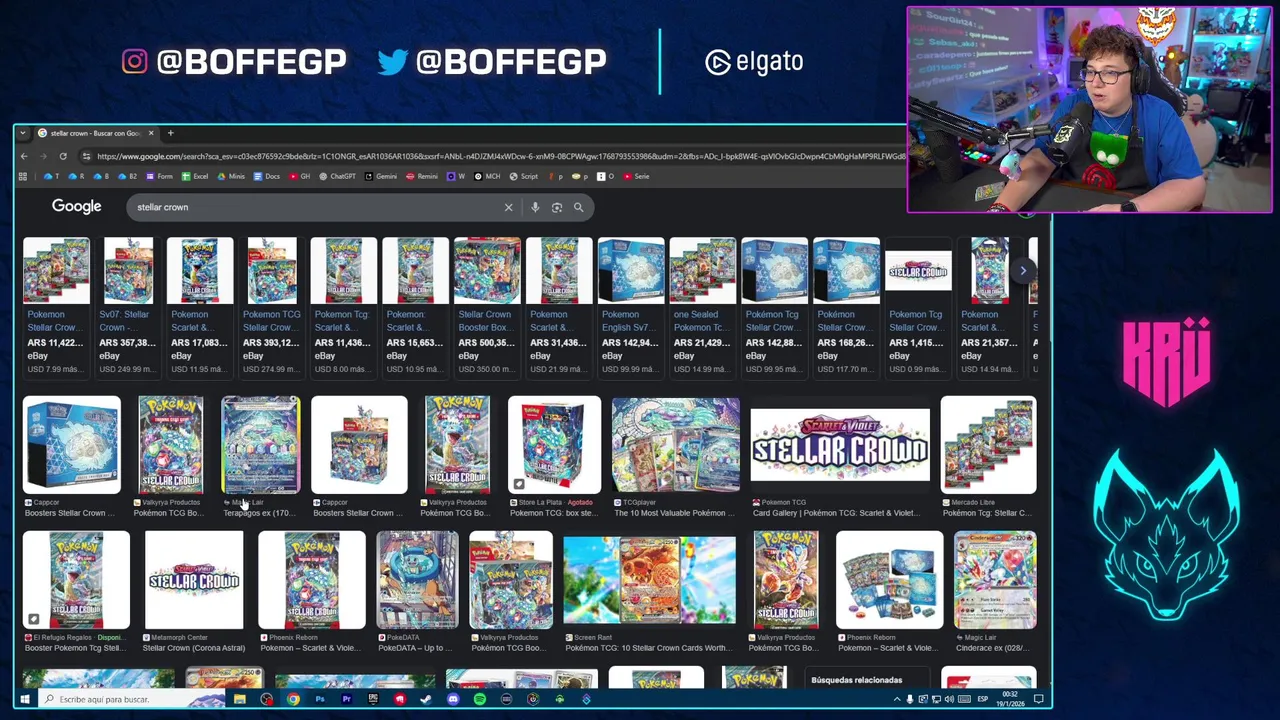This screenshot has height=720, width=1280.
Task: Open the Sv07: Stellar Crown shopping item
Action: pyautogui.click(x=128, y=306)
